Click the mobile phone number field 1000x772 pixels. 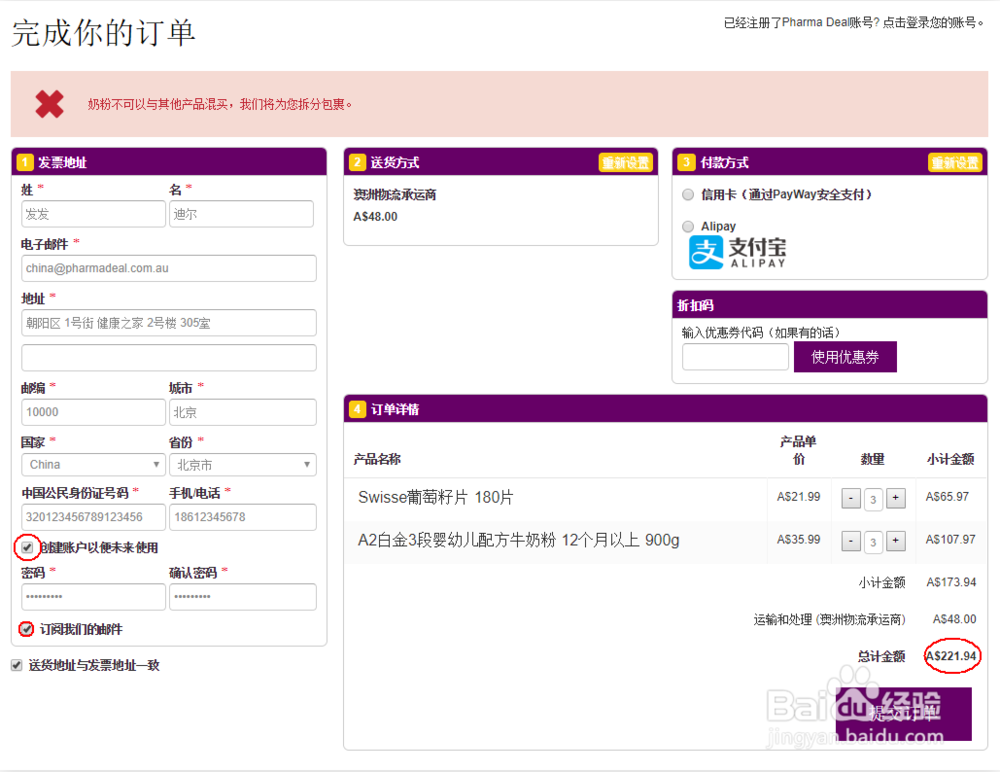click(242, 517)
